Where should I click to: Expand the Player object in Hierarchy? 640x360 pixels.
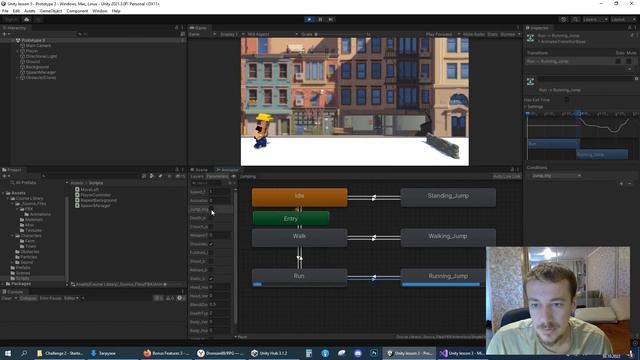point(17,51)
